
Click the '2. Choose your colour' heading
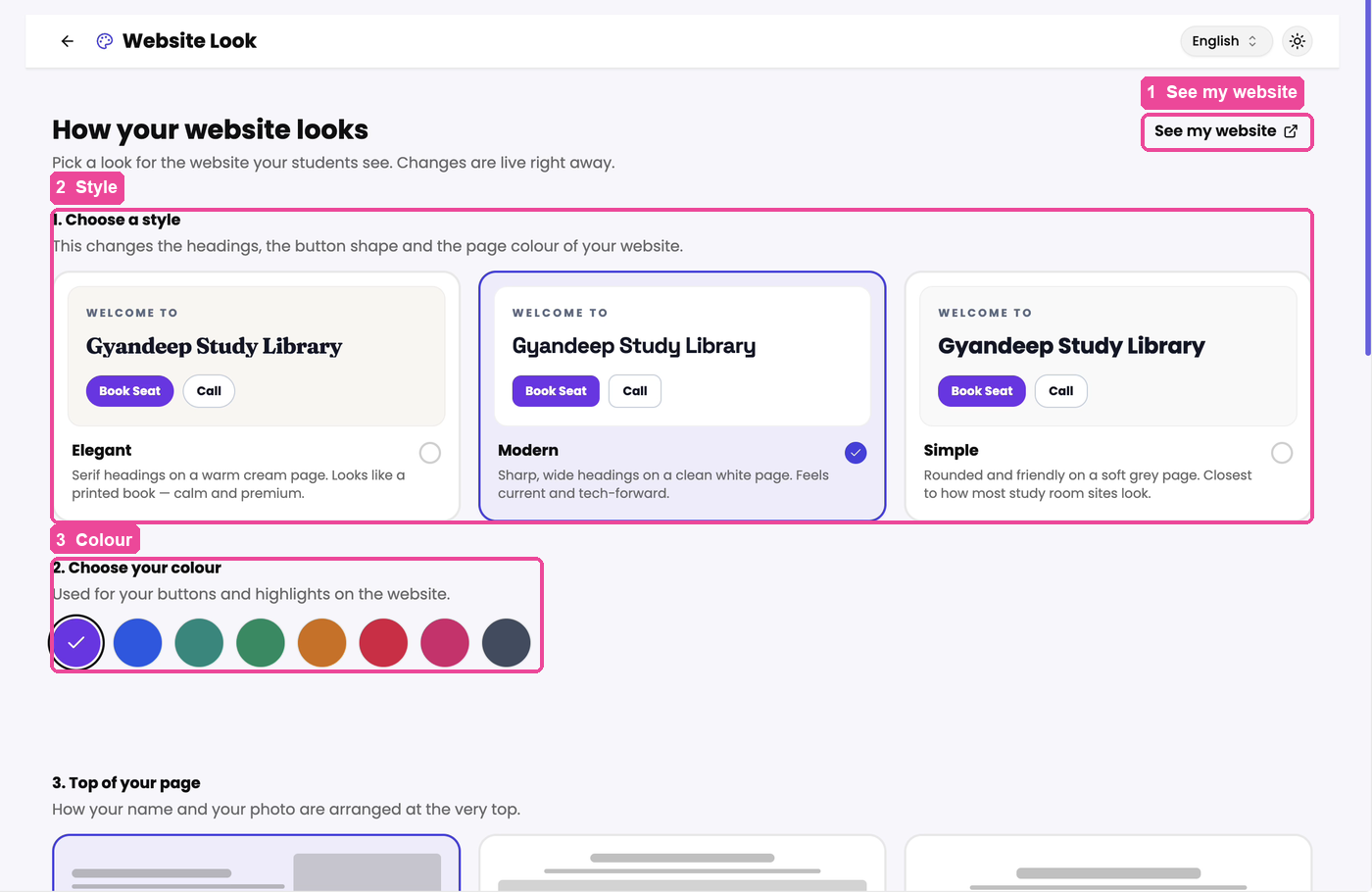[137, 568]
